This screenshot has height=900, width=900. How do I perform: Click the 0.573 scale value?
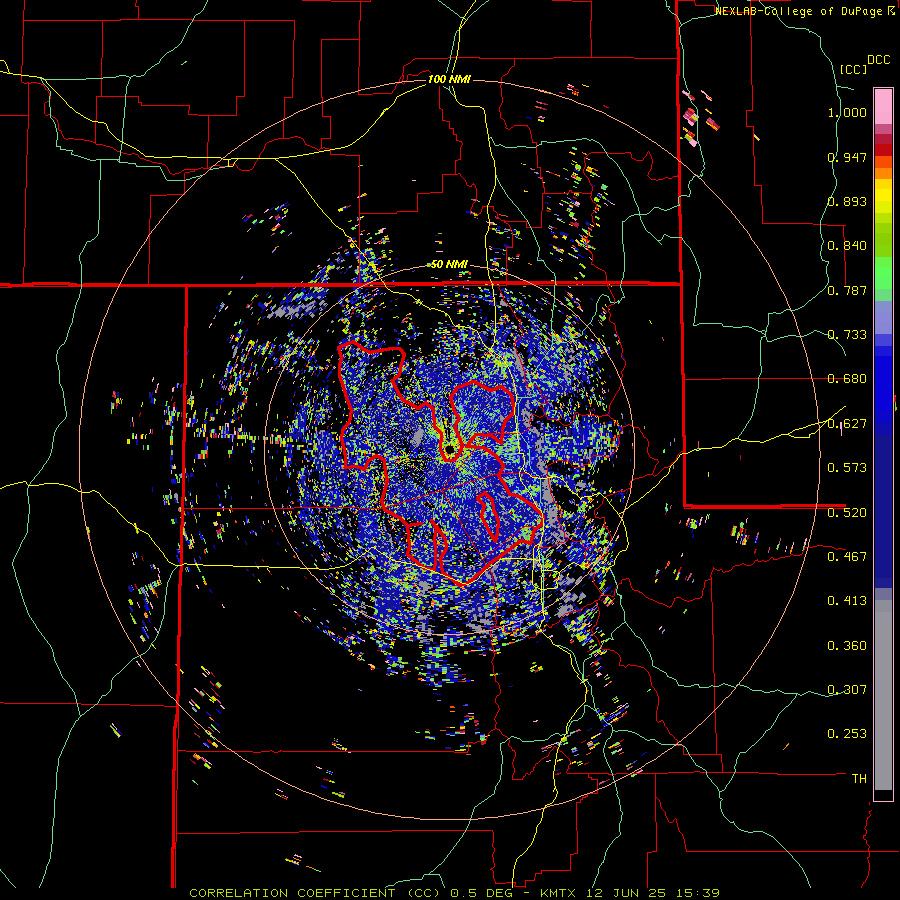point(847,468)
